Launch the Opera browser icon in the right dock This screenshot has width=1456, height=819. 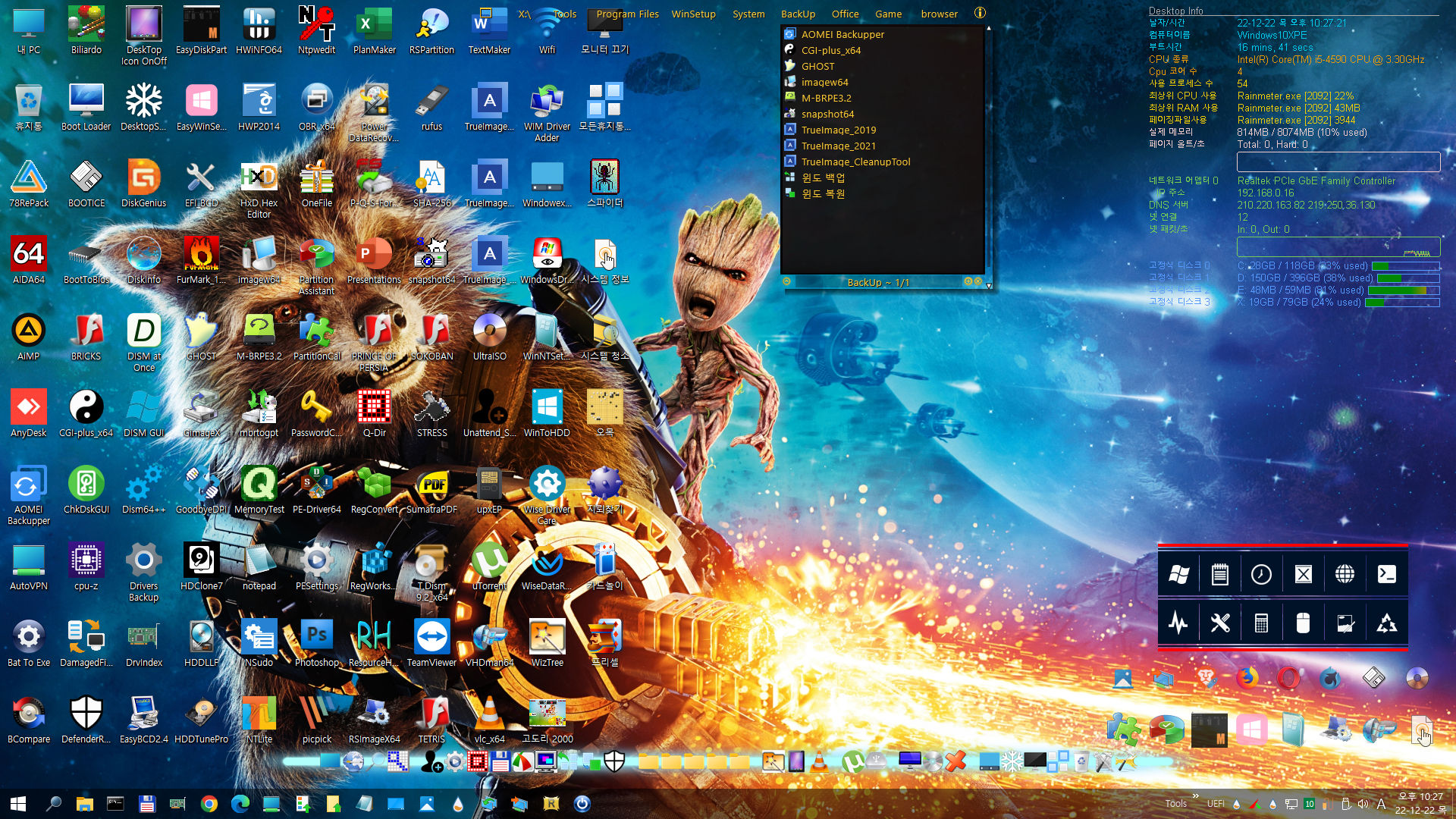(x=1288, y=677)
